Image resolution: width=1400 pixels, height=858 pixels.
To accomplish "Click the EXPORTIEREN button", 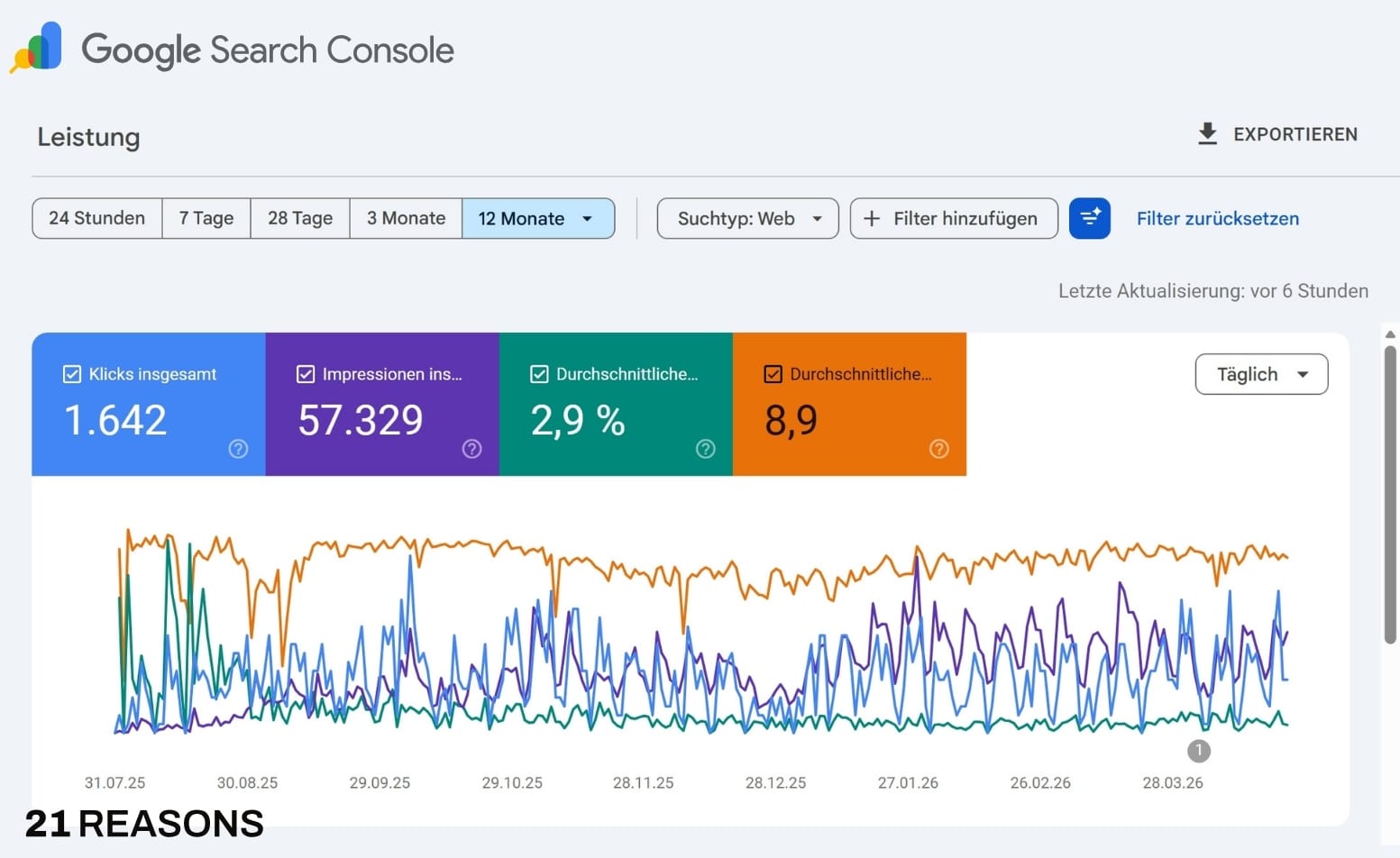I will [1276, 134].
